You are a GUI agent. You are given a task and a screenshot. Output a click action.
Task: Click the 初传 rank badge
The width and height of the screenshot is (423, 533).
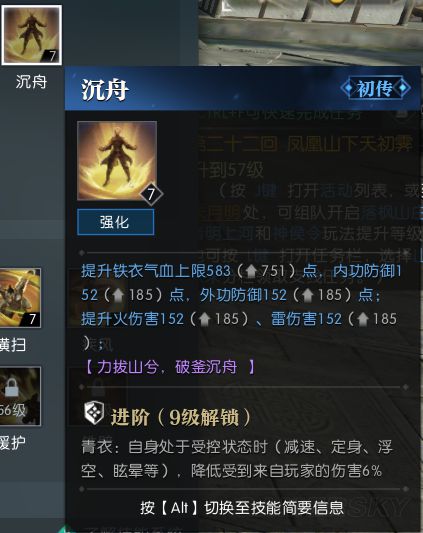pyautogui.click(x=375, y=88)
